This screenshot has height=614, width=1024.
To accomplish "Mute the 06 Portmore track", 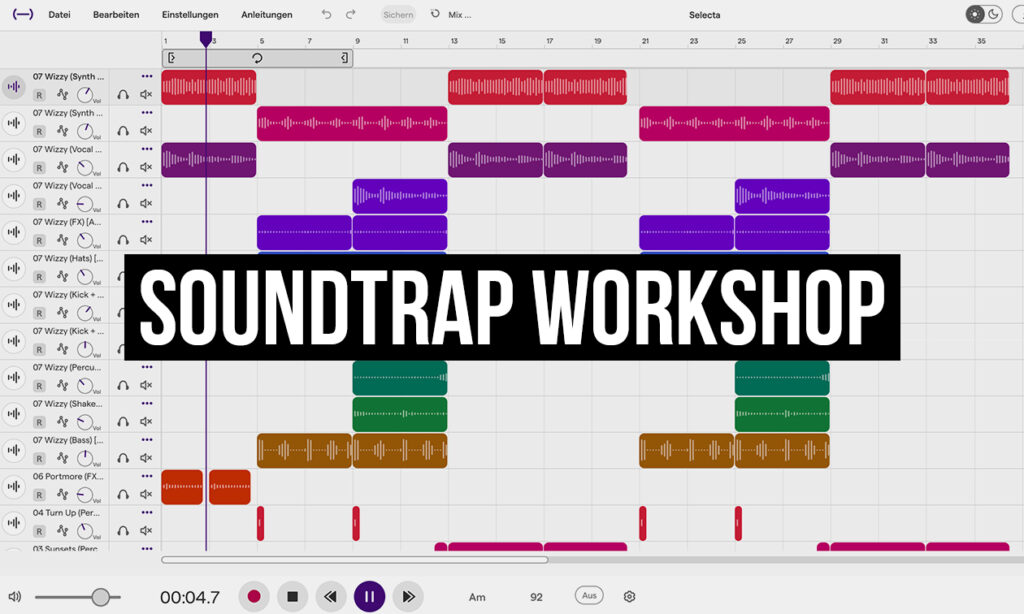I will (146, 494).
